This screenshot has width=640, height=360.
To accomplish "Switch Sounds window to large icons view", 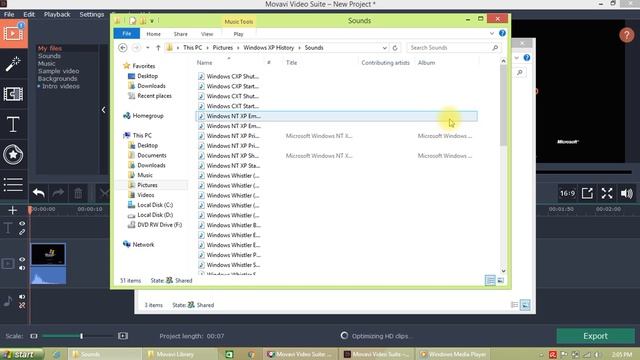I will tap(501, 280).
